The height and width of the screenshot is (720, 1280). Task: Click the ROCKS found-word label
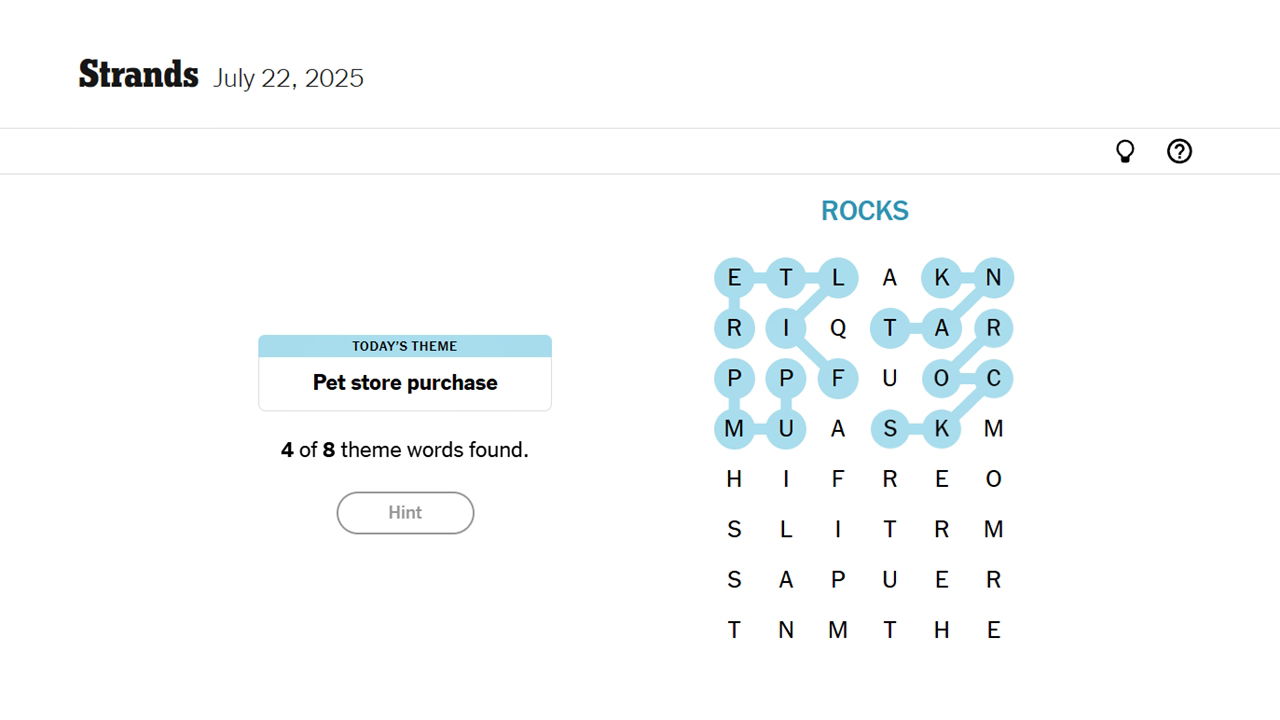(x=865, y=211)
